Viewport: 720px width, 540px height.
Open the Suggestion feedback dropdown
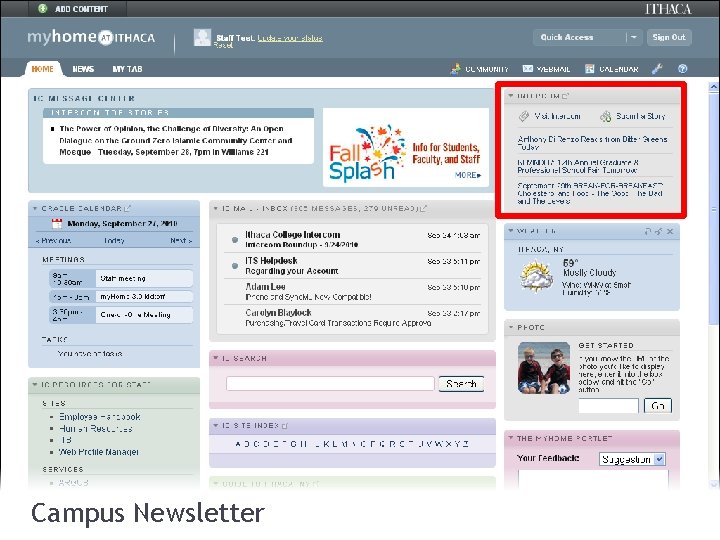(x=632, y=459)
